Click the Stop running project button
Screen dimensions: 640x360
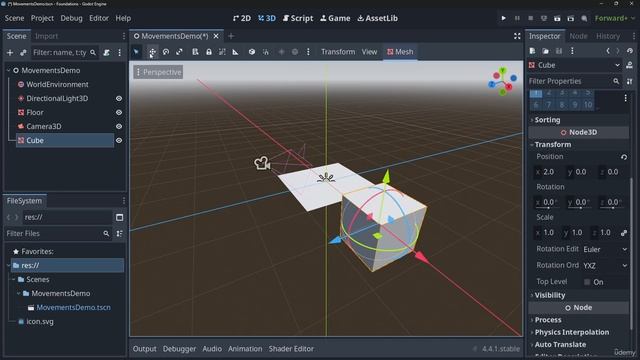[x=531, y=18]
